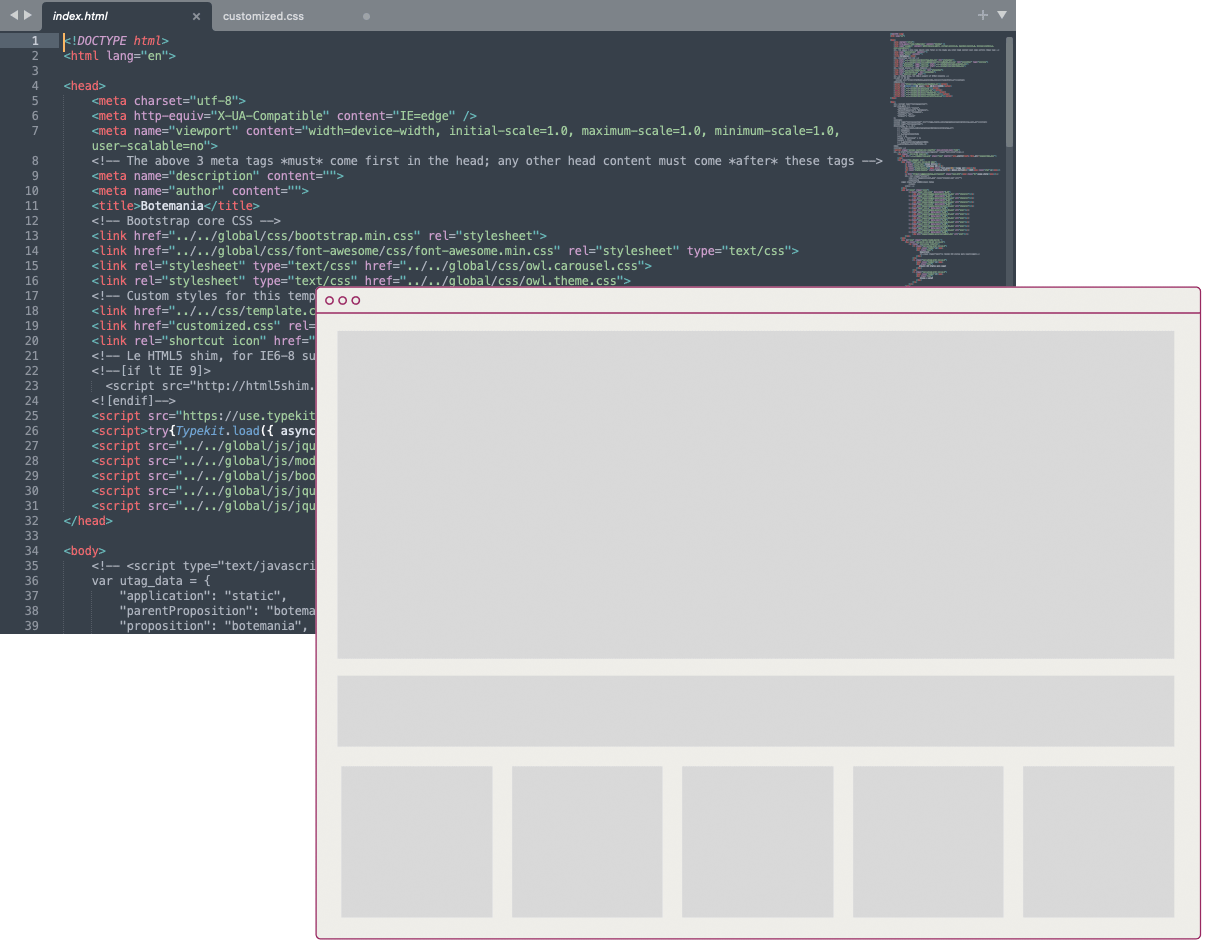Open the customized.css tab
This screenshot has height=943, width=1206.
(263, 16)
